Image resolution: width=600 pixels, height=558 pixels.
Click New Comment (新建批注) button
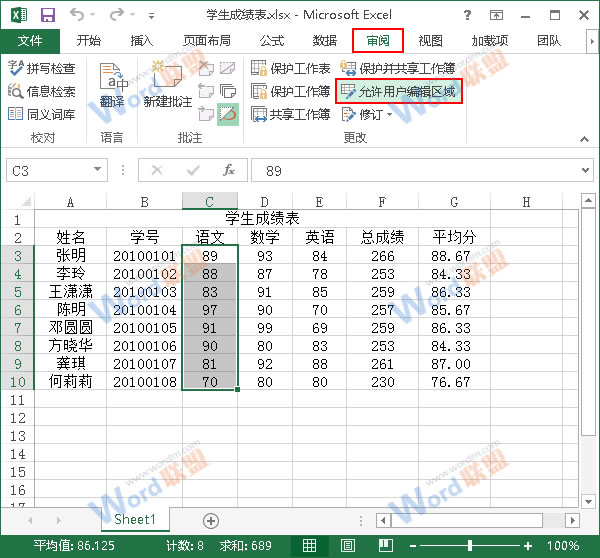167,88
